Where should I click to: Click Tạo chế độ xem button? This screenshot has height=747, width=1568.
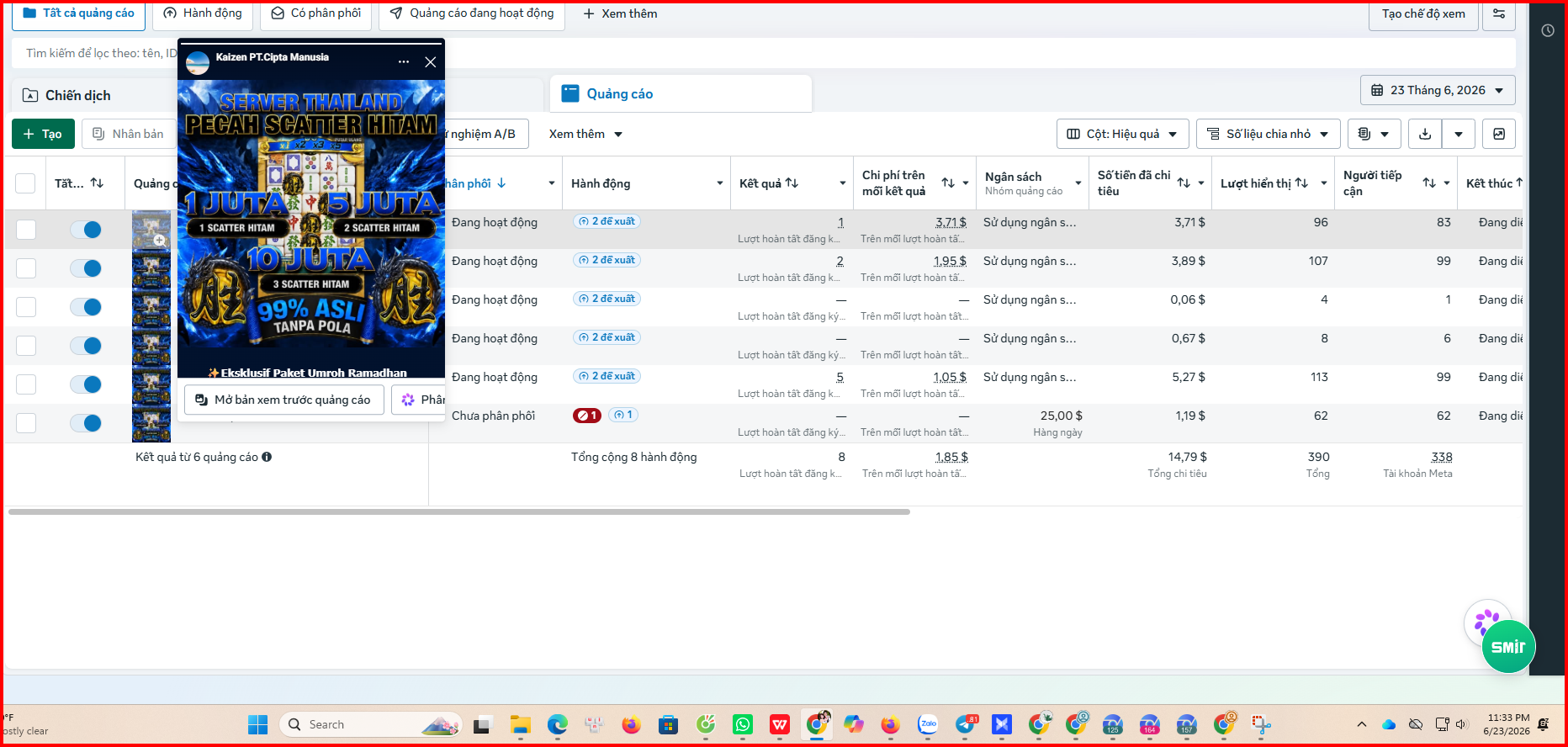1423,13
